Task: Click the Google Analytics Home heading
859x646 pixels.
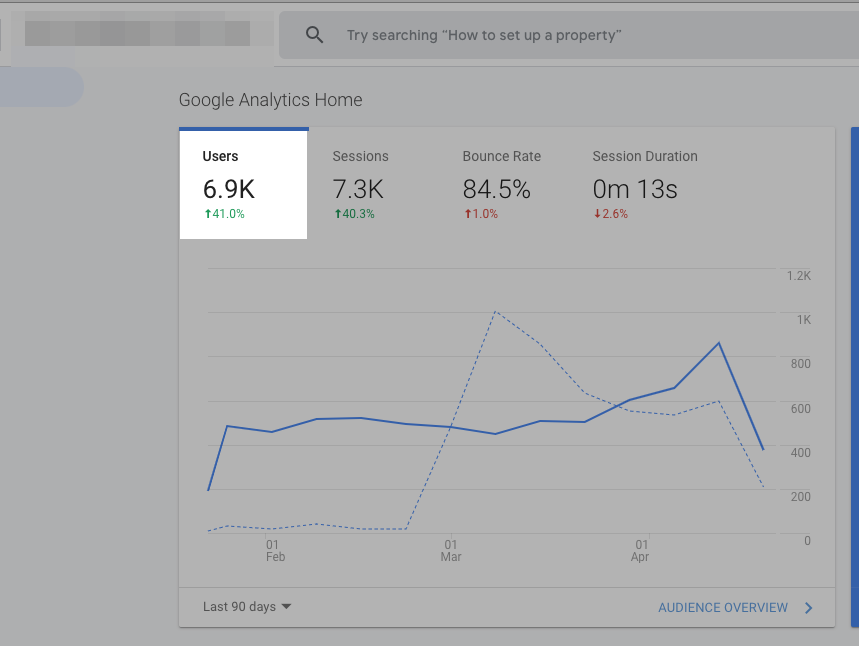Action: pos(271,100)
